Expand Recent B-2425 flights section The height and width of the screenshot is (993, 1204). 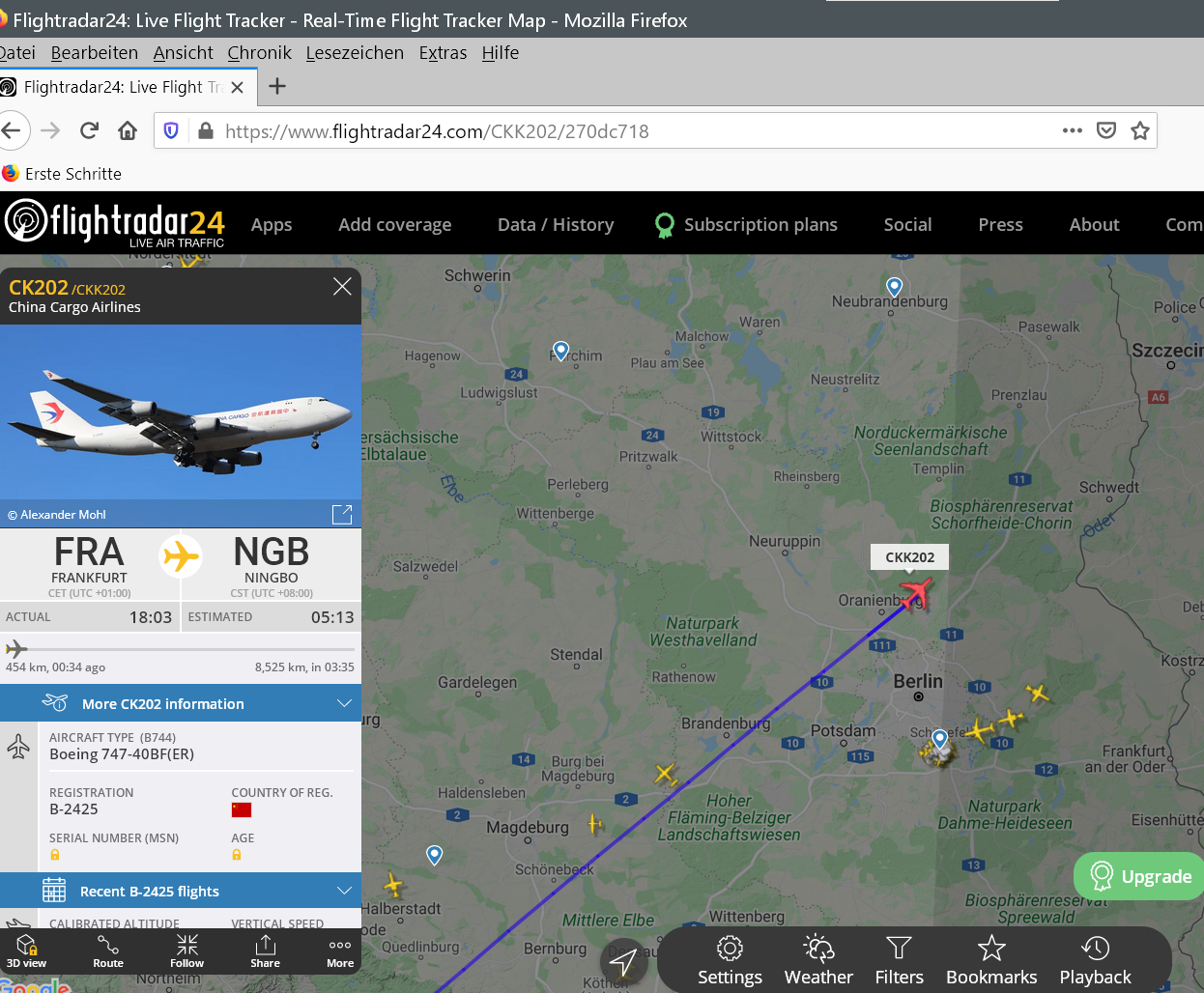coord(181,891)
